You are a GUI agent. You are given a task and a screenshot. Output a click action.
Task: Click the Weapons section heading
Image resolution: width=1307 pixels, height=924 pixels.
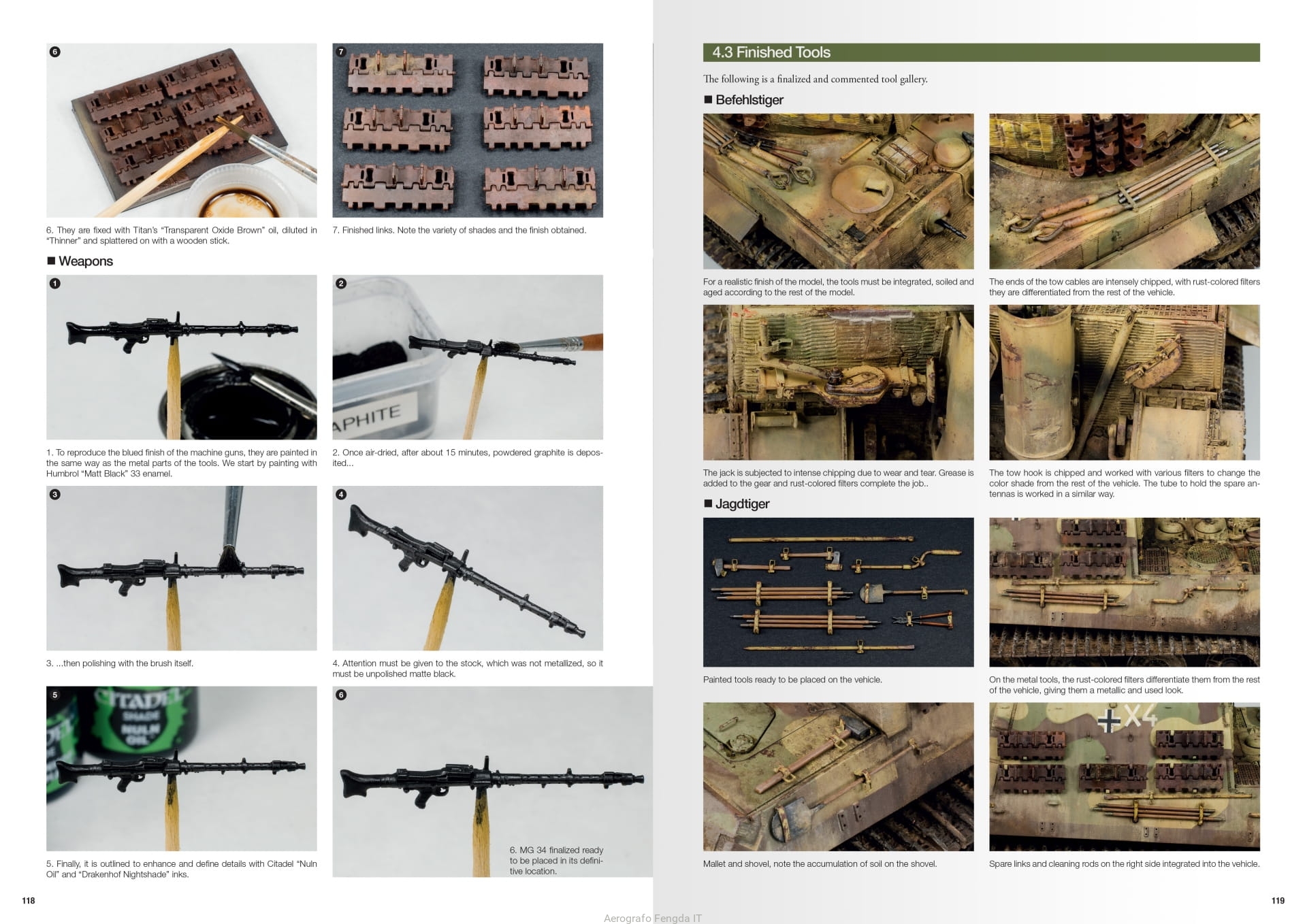[x=85, y=261]
